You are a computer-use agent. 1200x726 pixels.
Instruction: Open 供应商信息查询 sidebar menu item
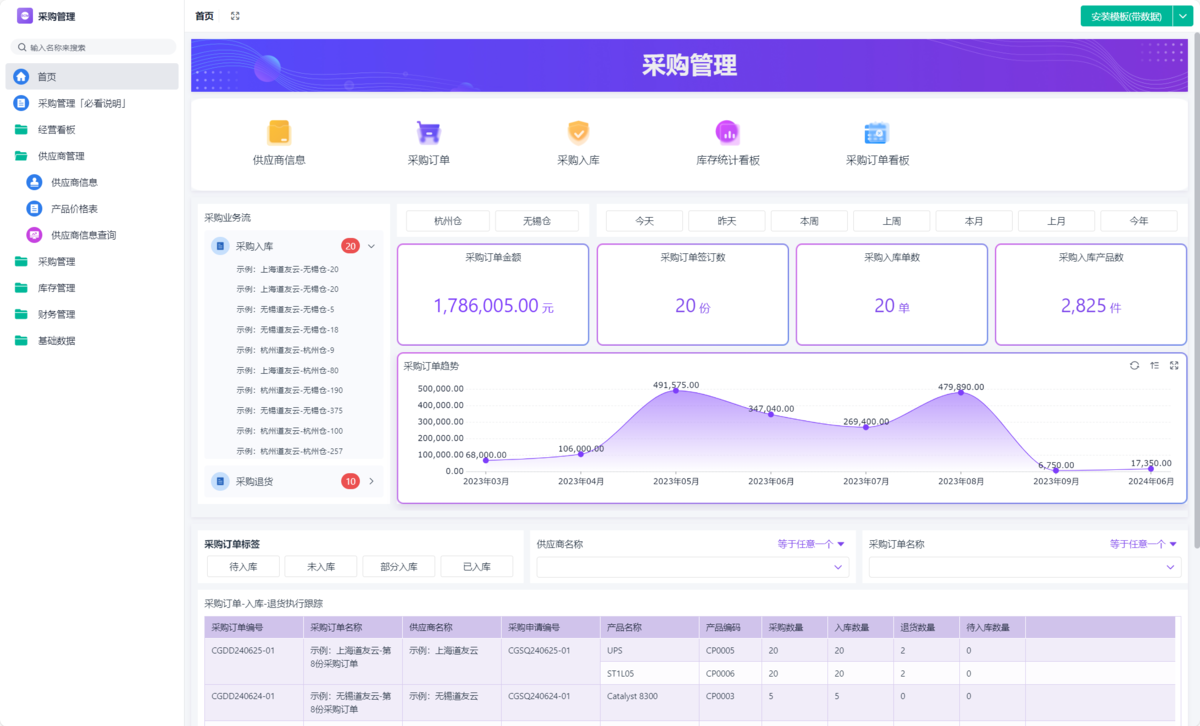pyautogui.click(x=93, y=235)
